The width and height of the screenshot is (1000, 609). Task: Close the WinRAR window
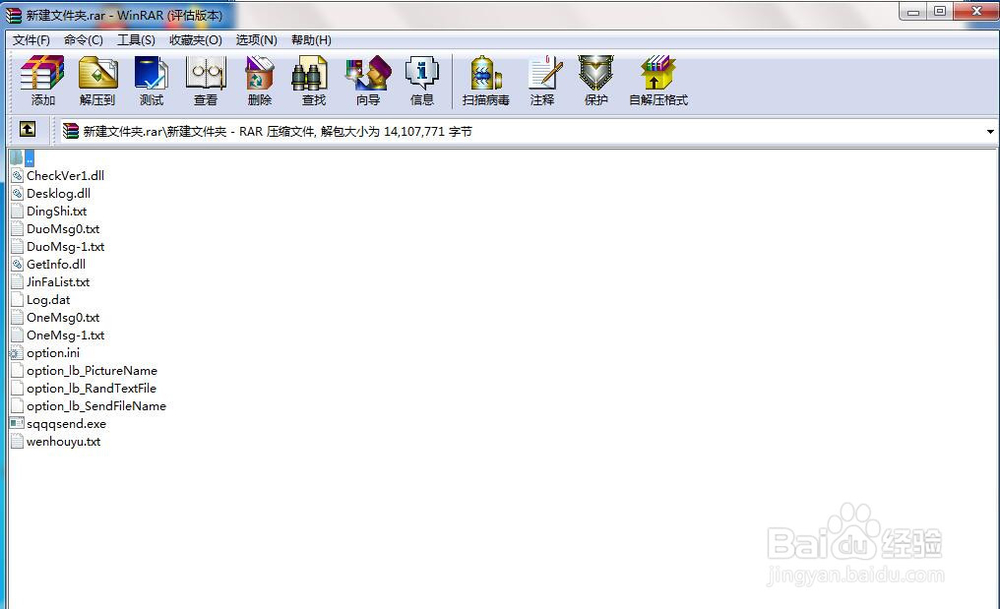[x=976, y=11]
